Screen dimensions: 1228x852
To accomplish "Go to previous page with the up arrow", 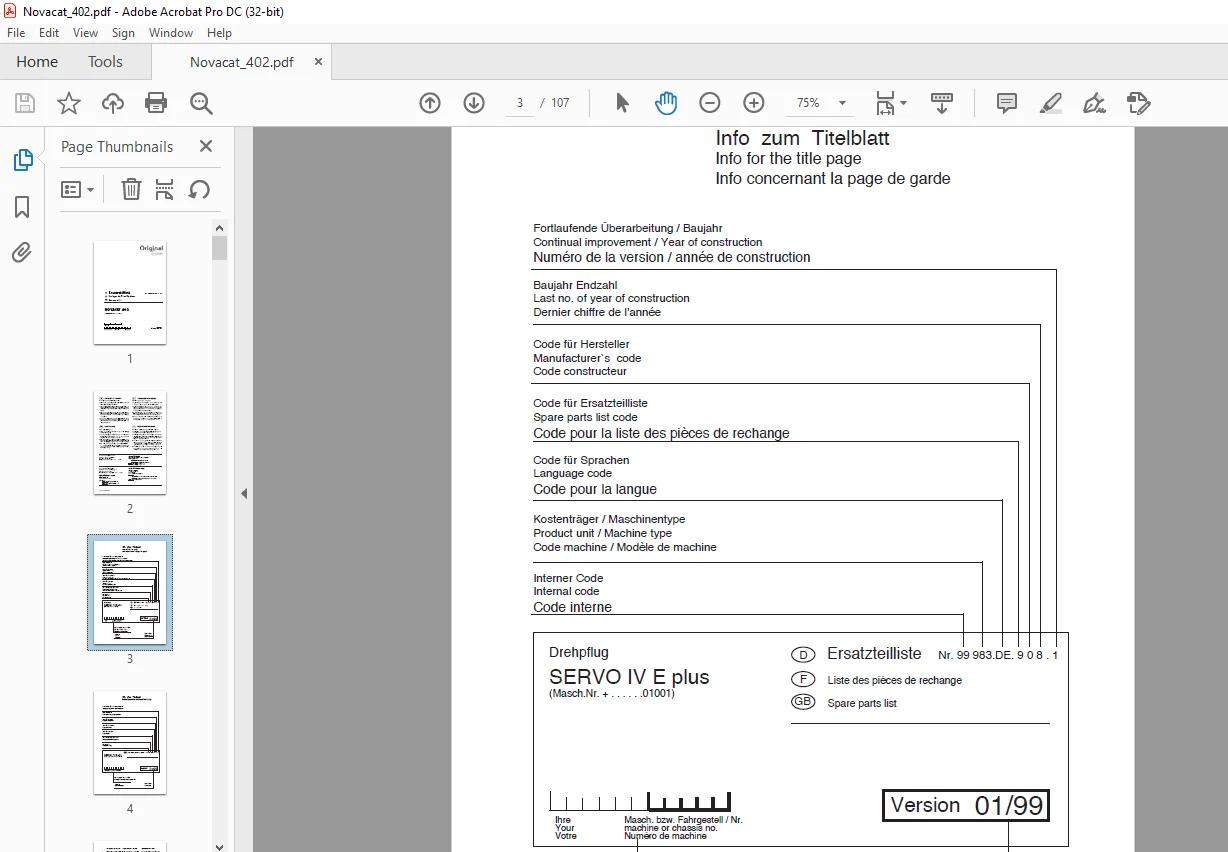I will click(x=430, y=103).
